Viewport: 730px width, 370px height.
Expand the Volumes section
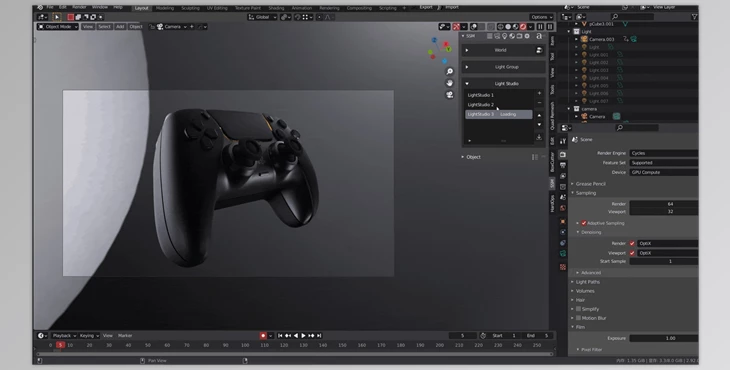click(x=585, y=291)
